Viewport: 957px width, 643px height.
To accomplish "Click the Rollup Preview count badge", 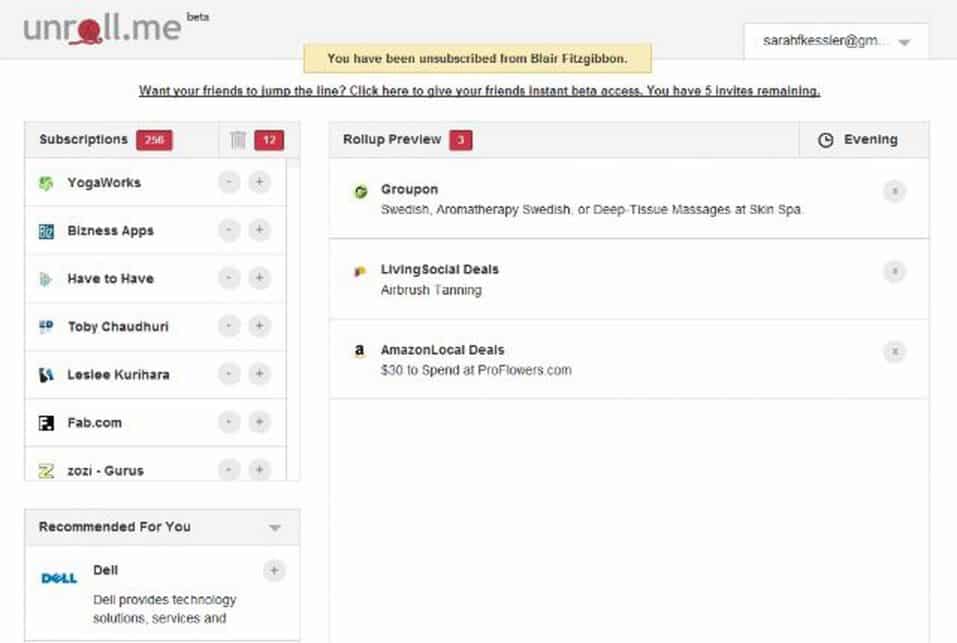I will tap(461, 140).
